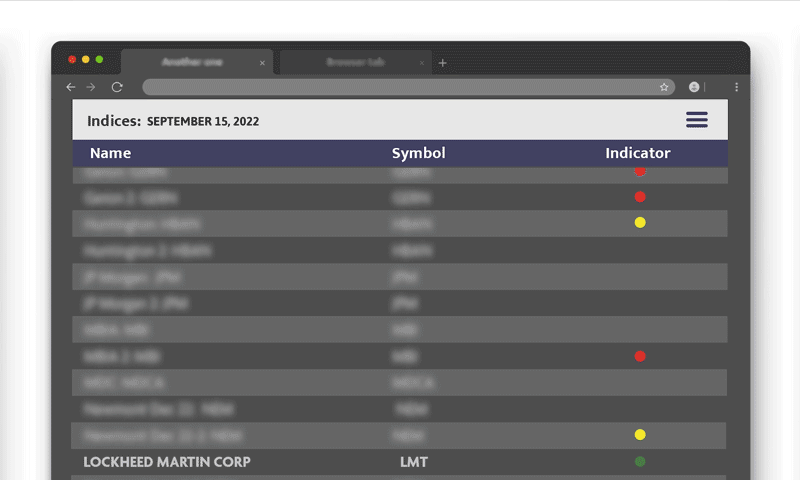
Task: Click Lockheed Martin's green indicator dot
Action: pyautogui.click(x=640, y=462)
